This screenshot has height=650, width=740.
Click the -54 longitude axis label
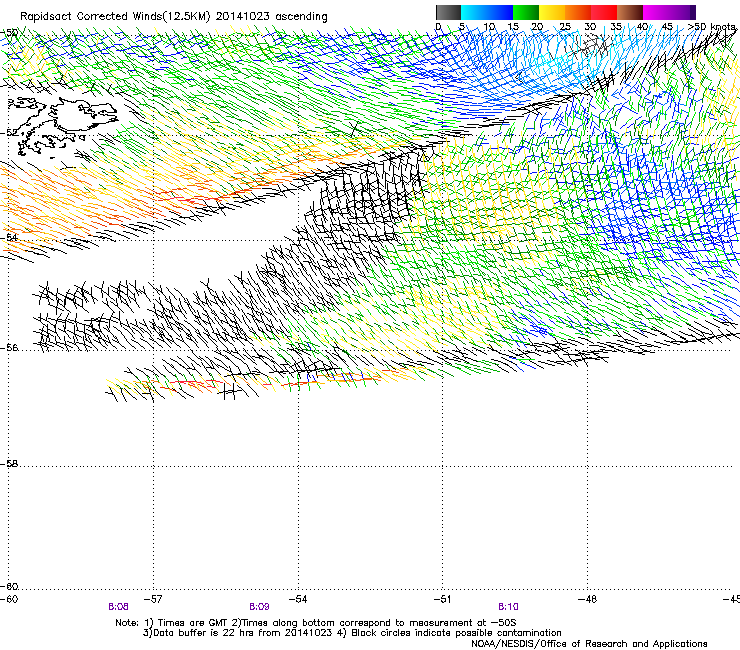(298, 599)
